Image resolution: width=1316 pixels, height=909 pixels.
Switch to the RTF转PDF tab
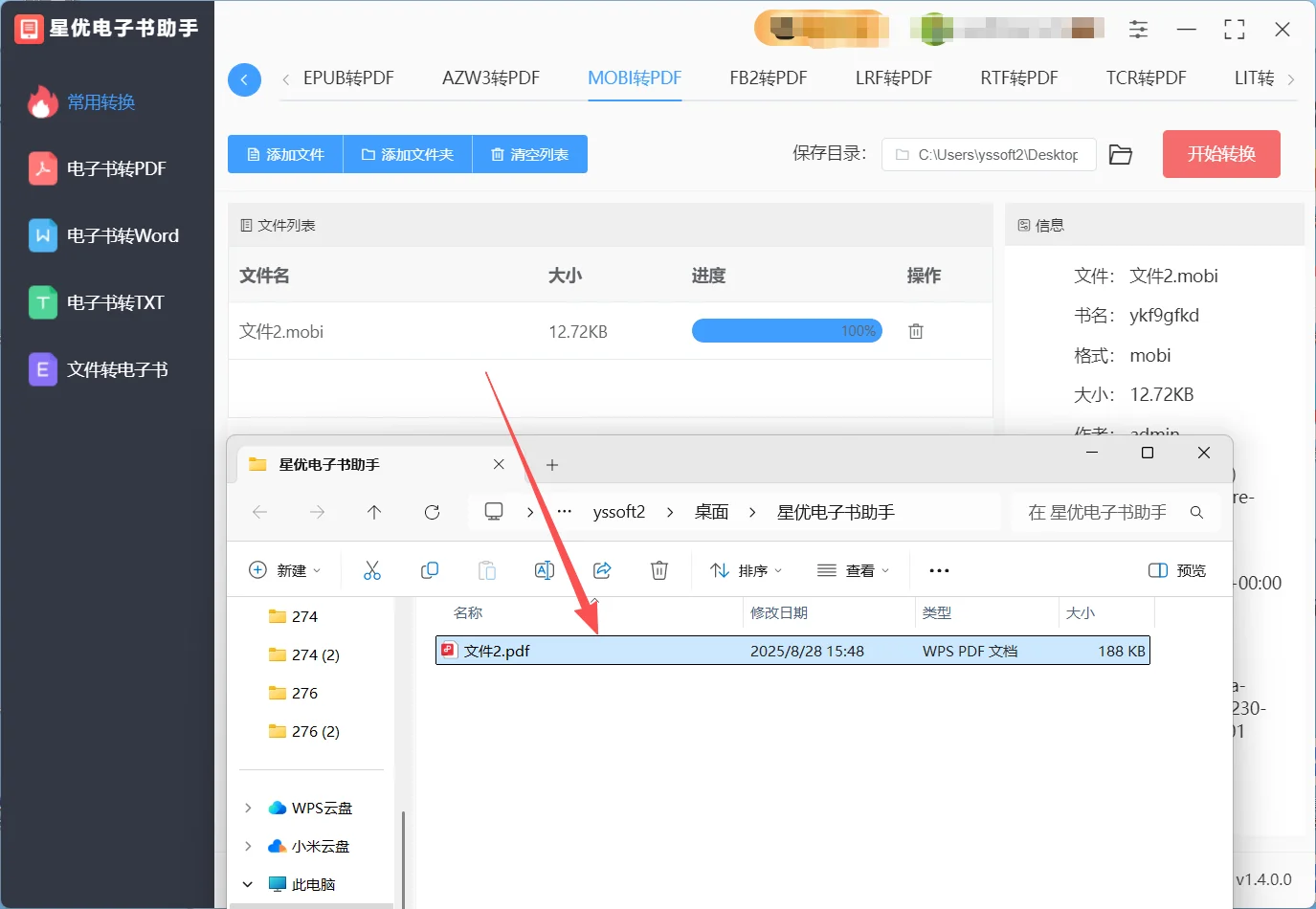1019,78
